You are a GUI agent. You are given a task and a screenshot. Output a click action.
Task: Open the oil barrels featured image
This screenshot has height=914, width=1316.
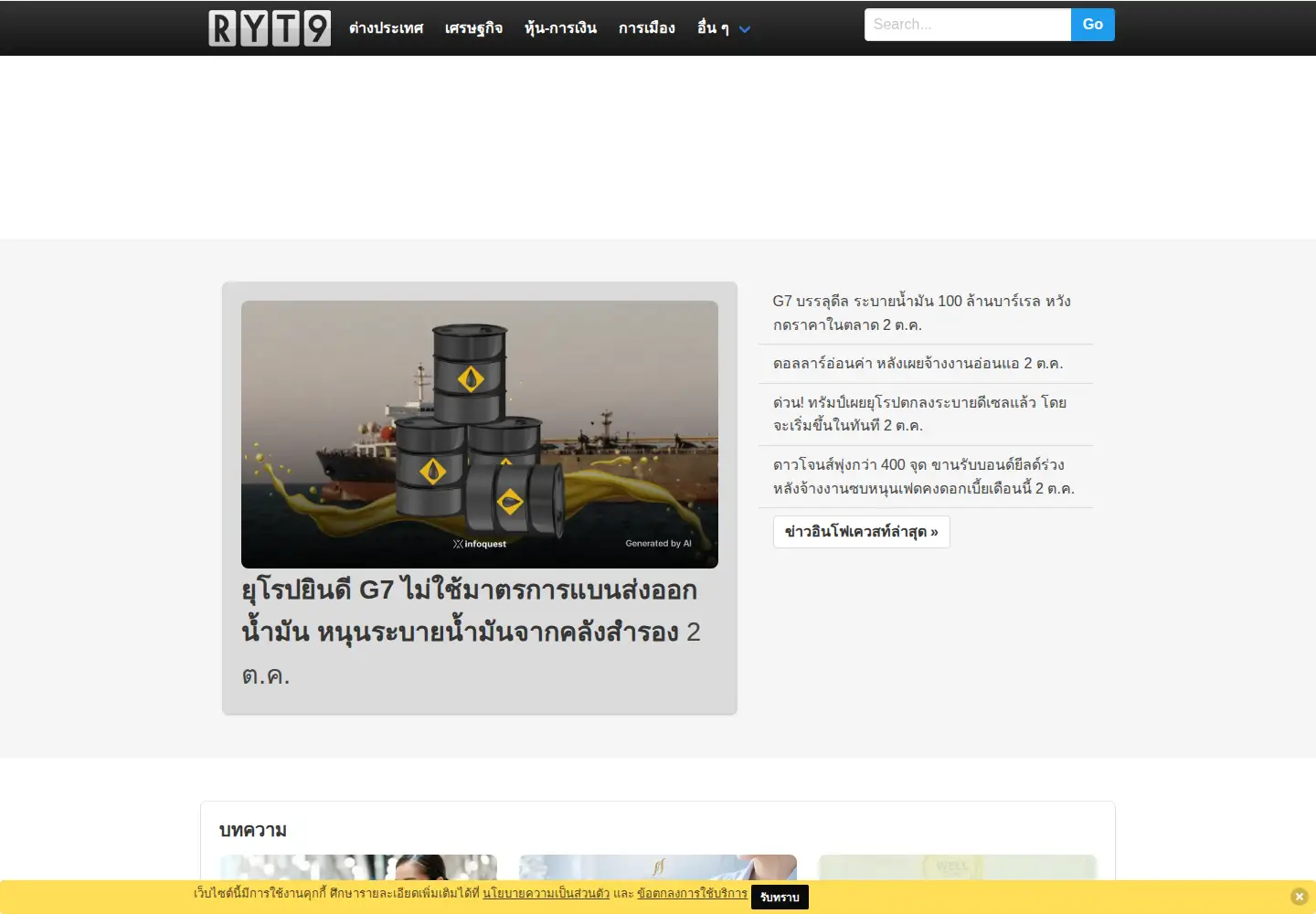pyautogui.click(x=480, y=434)
